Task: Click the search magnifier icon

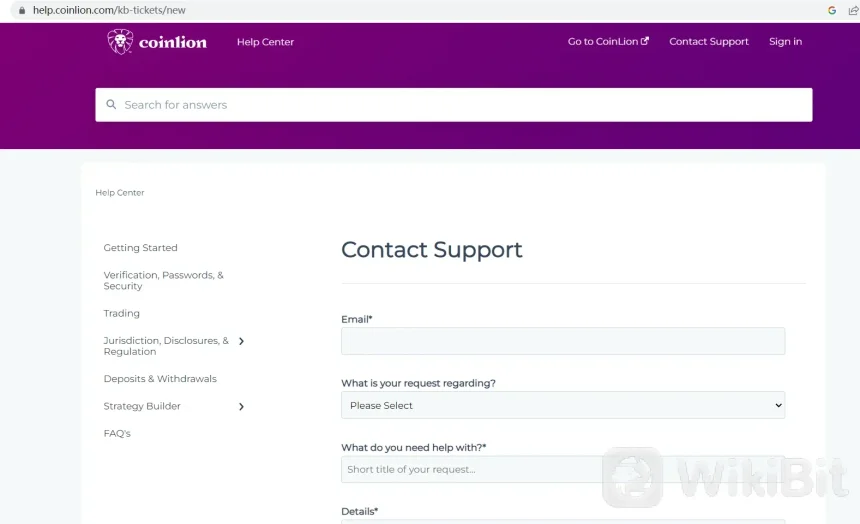Action: tap(110, 105)
